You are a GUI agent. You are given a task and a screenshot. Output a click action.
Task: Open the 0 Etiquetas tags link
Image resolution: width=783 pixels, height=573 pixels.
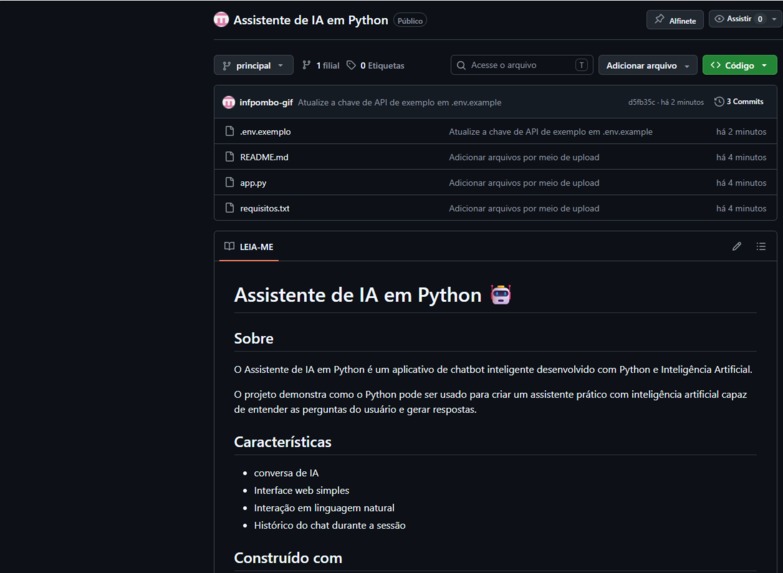point(376,65)
